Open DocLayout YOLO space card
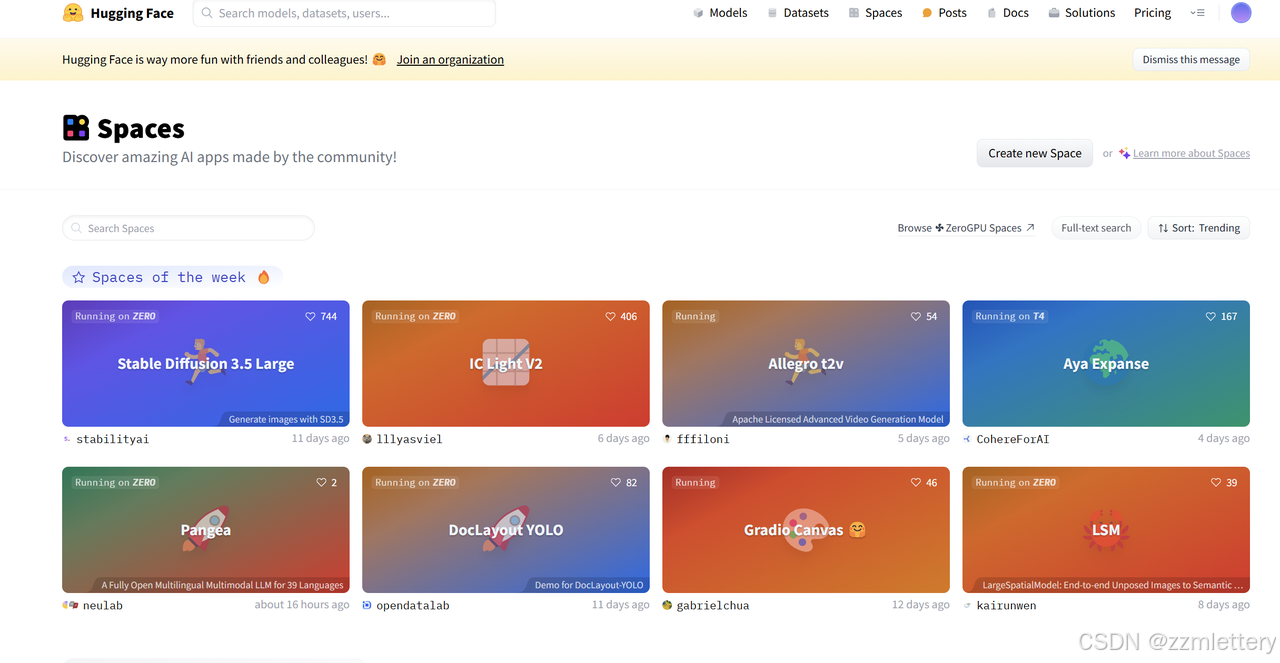The width and height of the screenshot is (1280, 663). coord(506,530)
